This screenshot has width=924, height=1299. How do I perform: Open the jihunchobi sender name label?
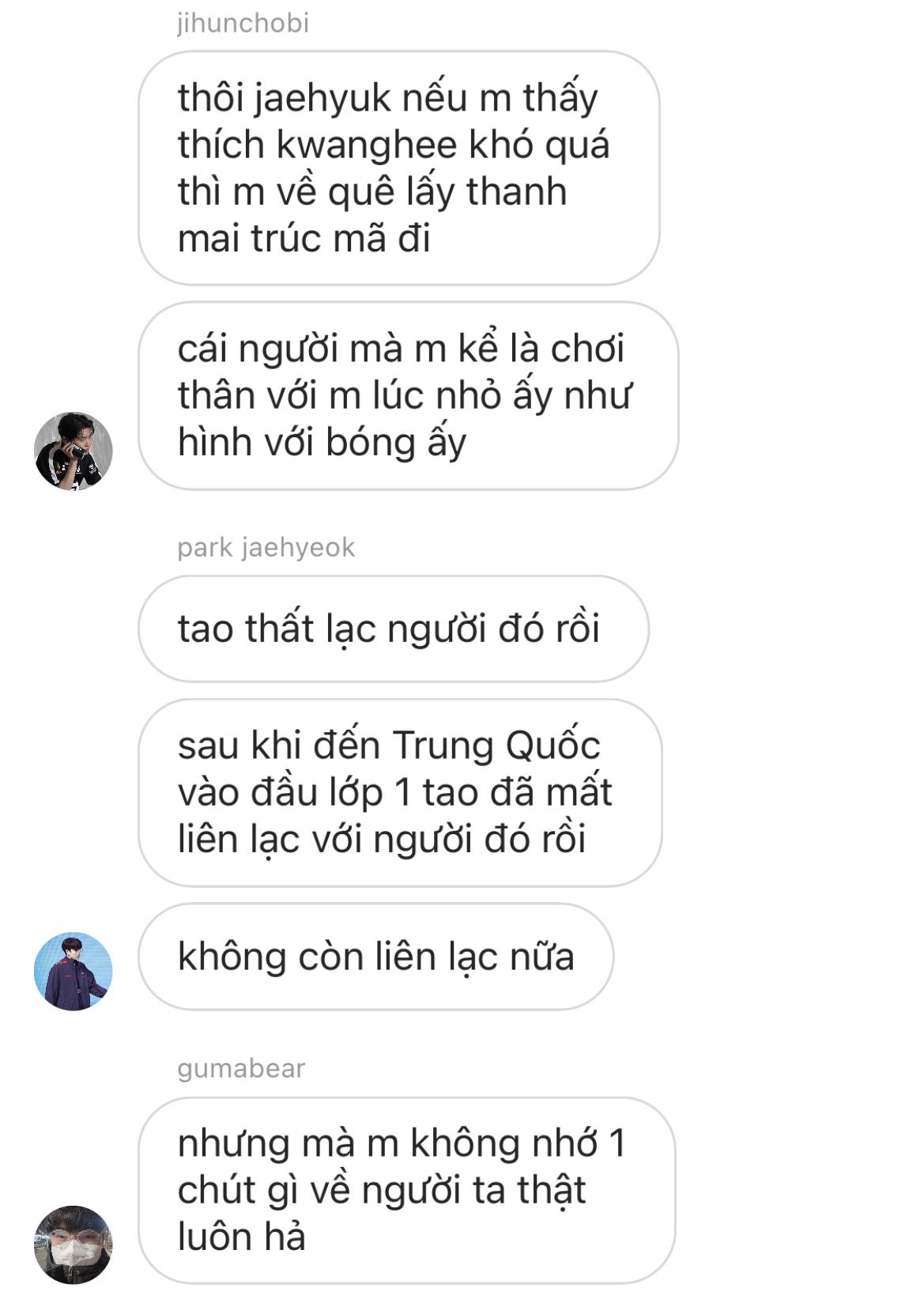pyautogui.click(x=243, y=22)
